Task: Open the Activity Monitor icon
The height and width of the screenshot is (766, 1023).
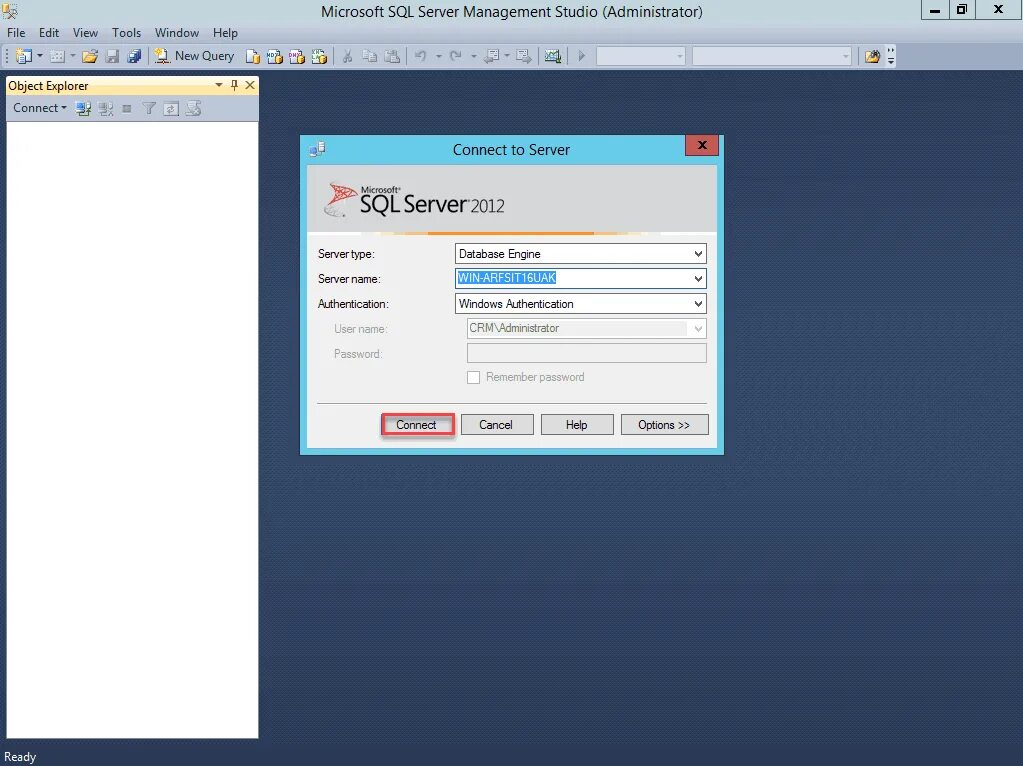Action: (553, 56)
